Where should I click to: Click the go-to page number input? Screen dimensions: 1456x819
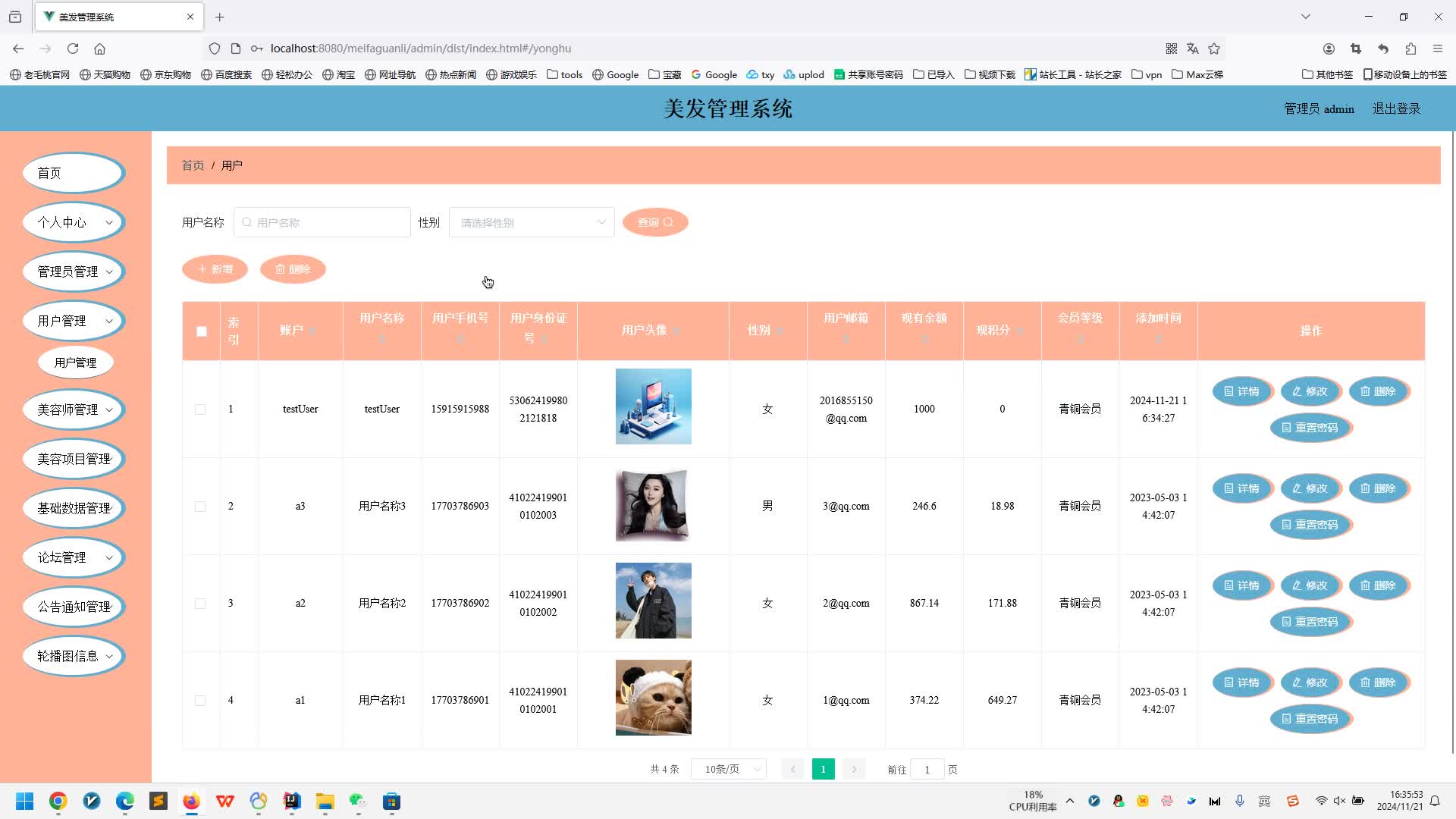(927, 769)
